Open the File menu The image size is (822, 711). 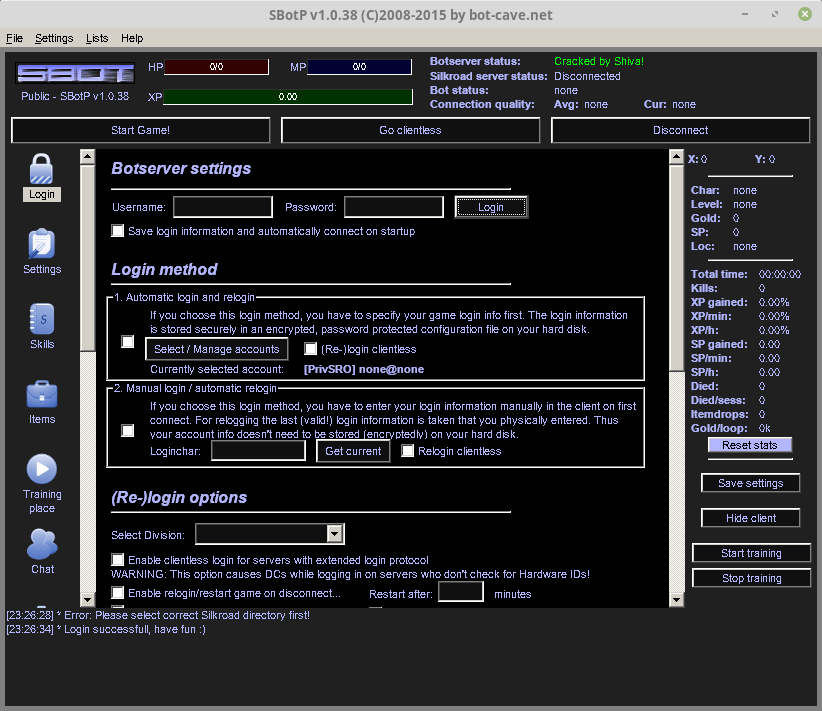pyautogui.click(x=14, y=38)
